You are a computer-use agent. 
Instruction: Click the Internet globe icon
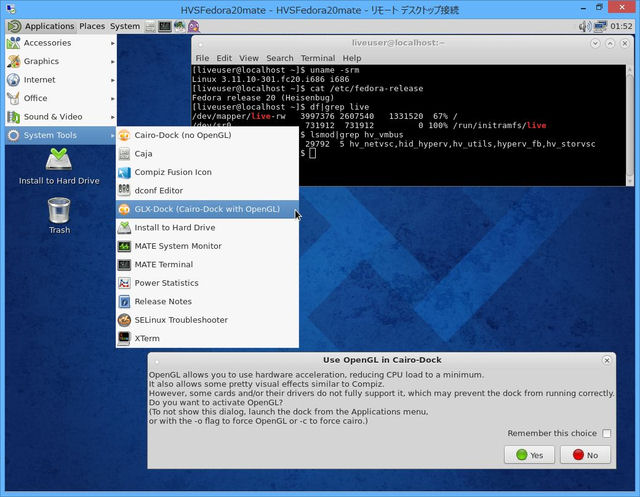(x=13, y=80)
